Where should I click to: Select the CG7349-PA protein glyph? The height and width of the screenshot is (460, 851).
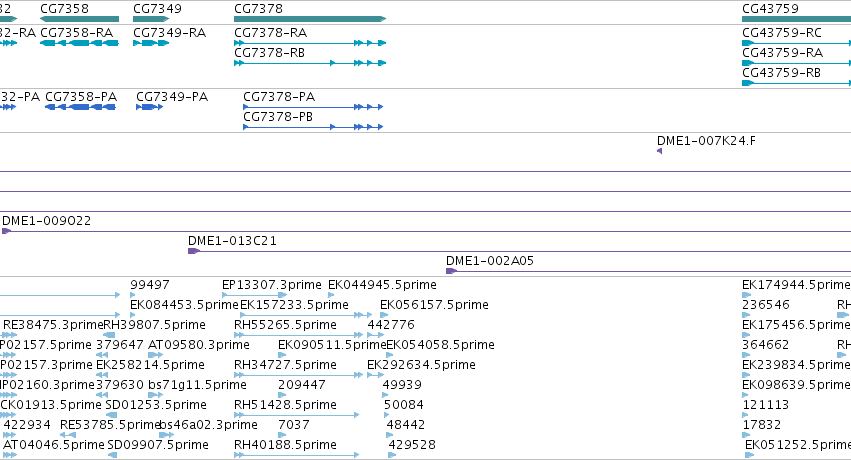pos(149,107)
